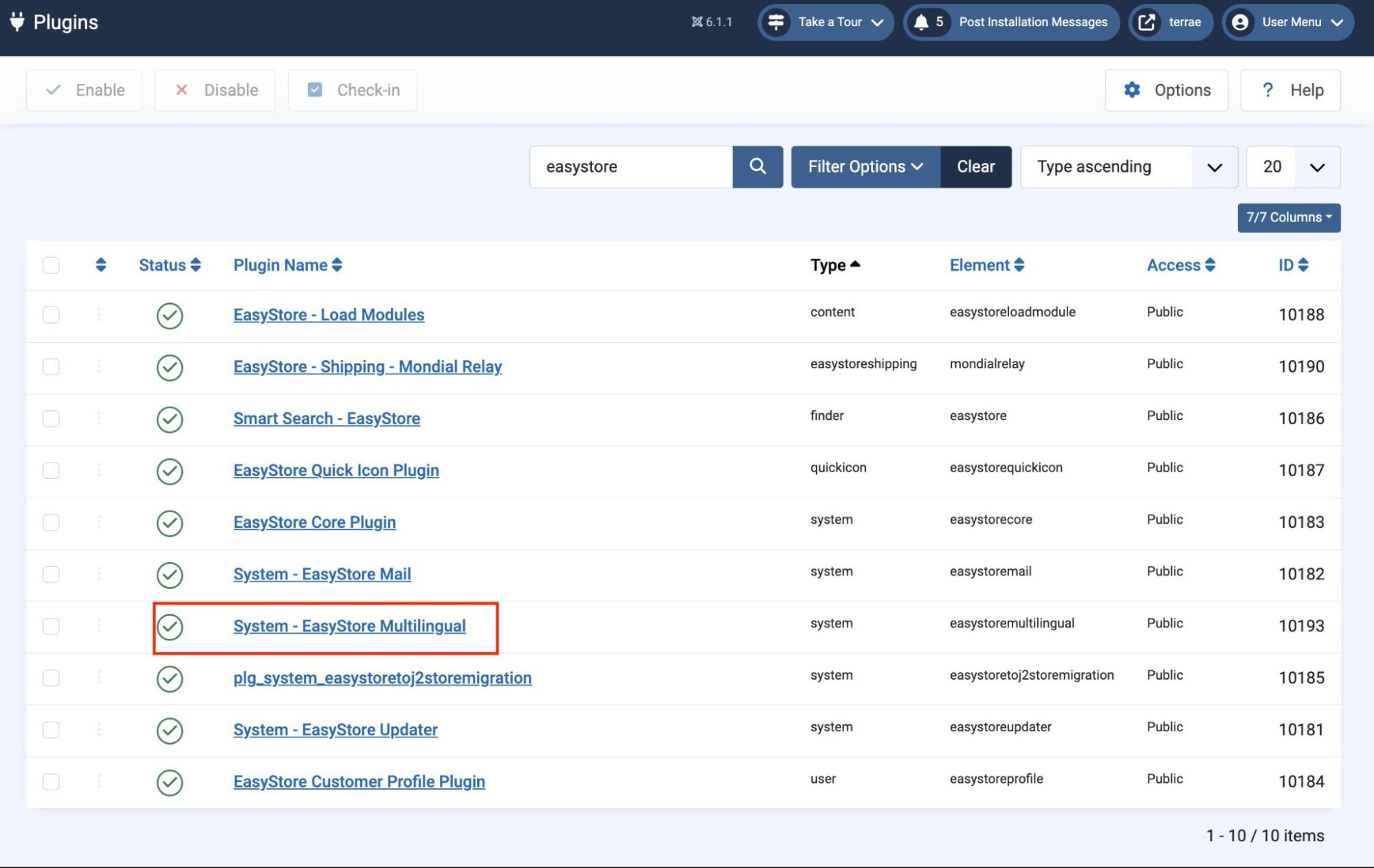Click drag handle for System - EasyStore Multilingual row
This screenshot has width=1374, height=868.
99,626
